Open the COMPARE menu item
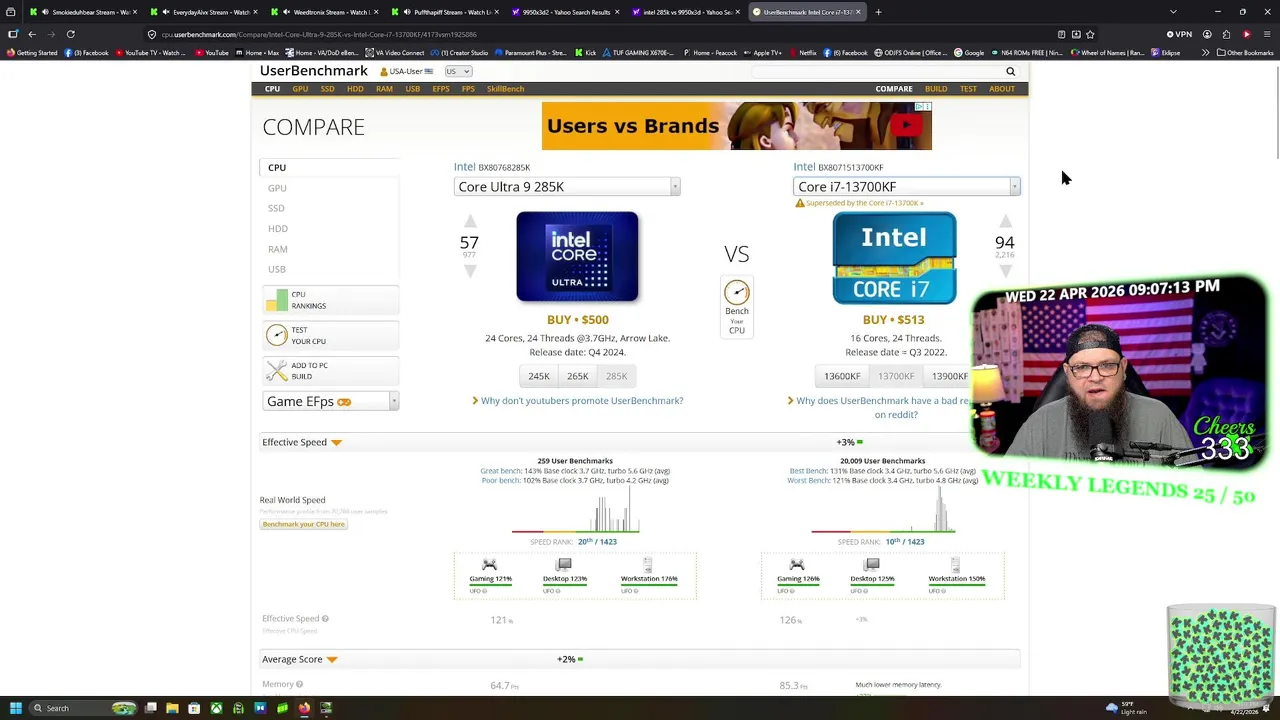 point(894,89)
